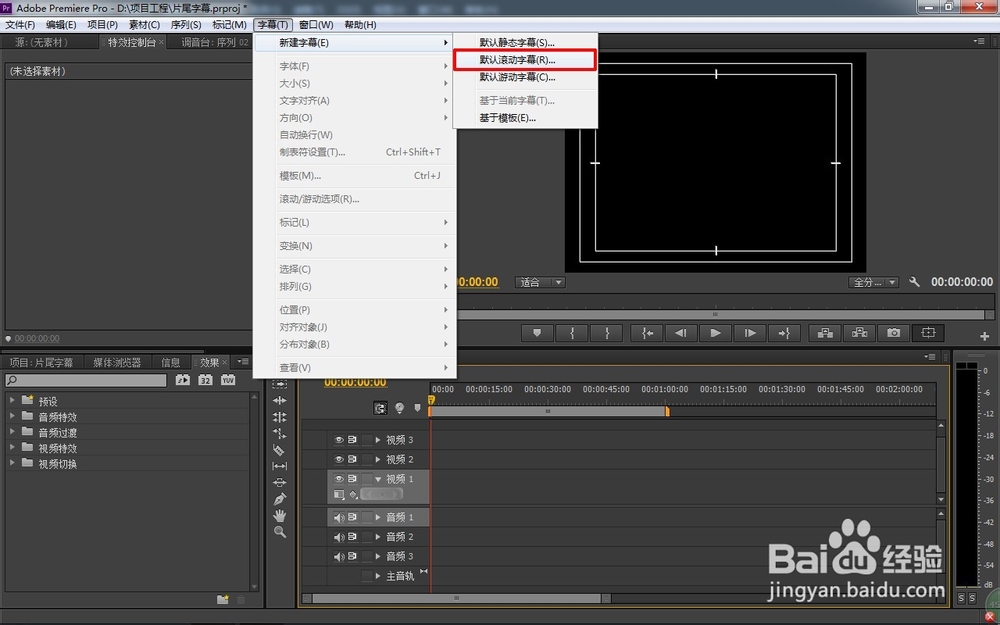Viewport: 1000px width, 625px height.
Task: Choose 基于模板(E)... from submenu
Action: click(x=525, y=118)
